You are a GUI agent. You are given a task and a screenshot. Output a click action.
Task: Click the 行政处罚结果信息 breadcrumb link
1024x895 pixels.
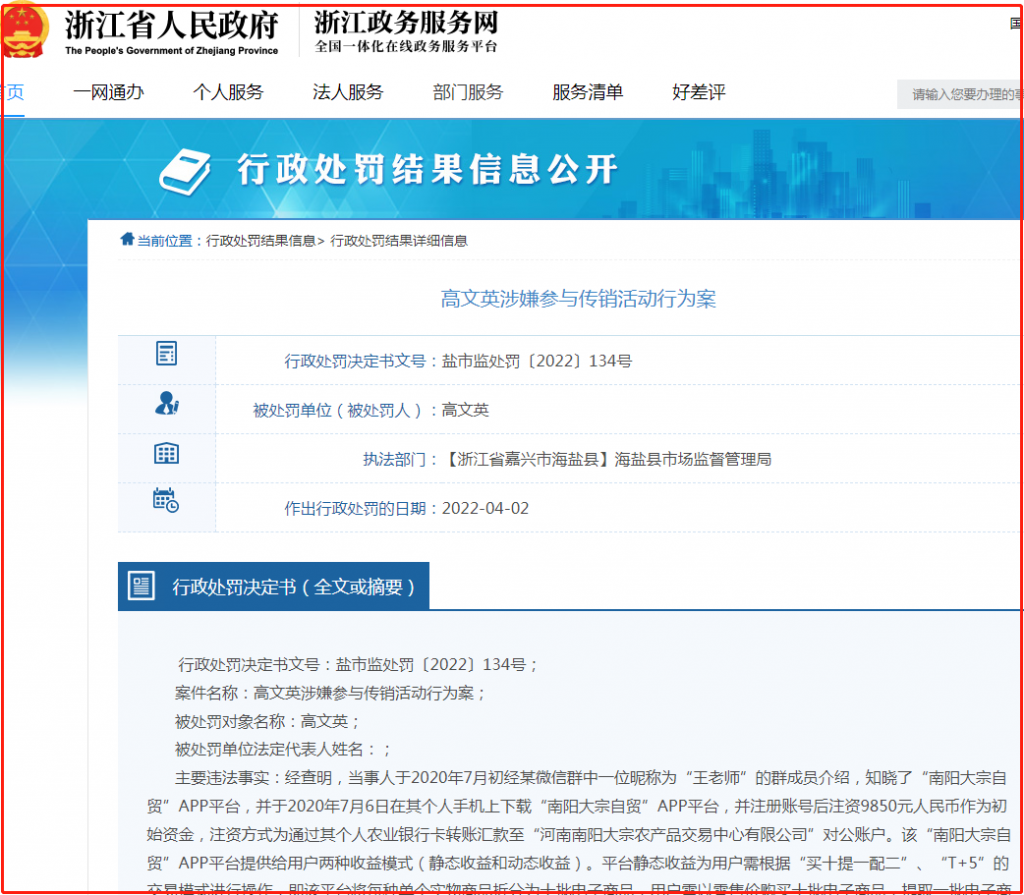tap(261, 241)
